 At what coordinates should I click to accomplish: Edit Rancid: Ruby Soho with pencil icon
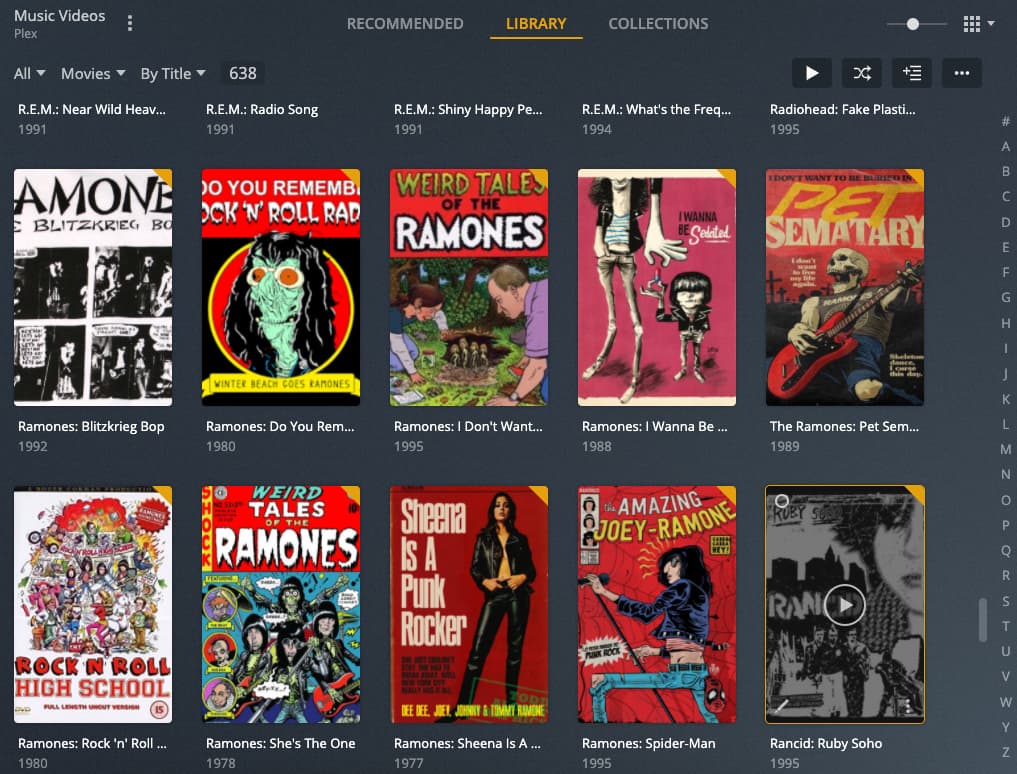click(782, 706)
